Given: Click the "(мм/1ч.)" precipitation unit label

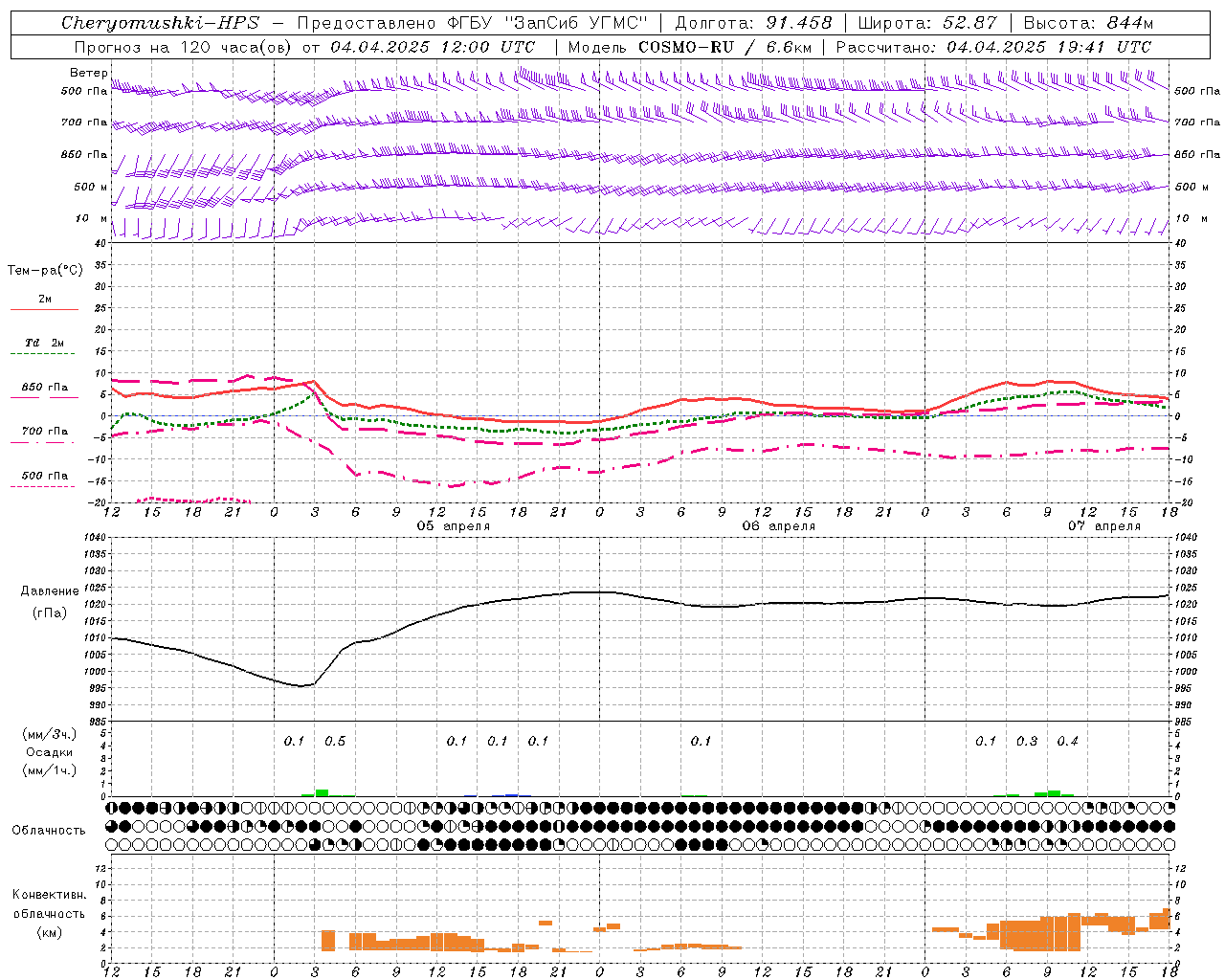Looking at the screenshot, I should click(49, 770).
